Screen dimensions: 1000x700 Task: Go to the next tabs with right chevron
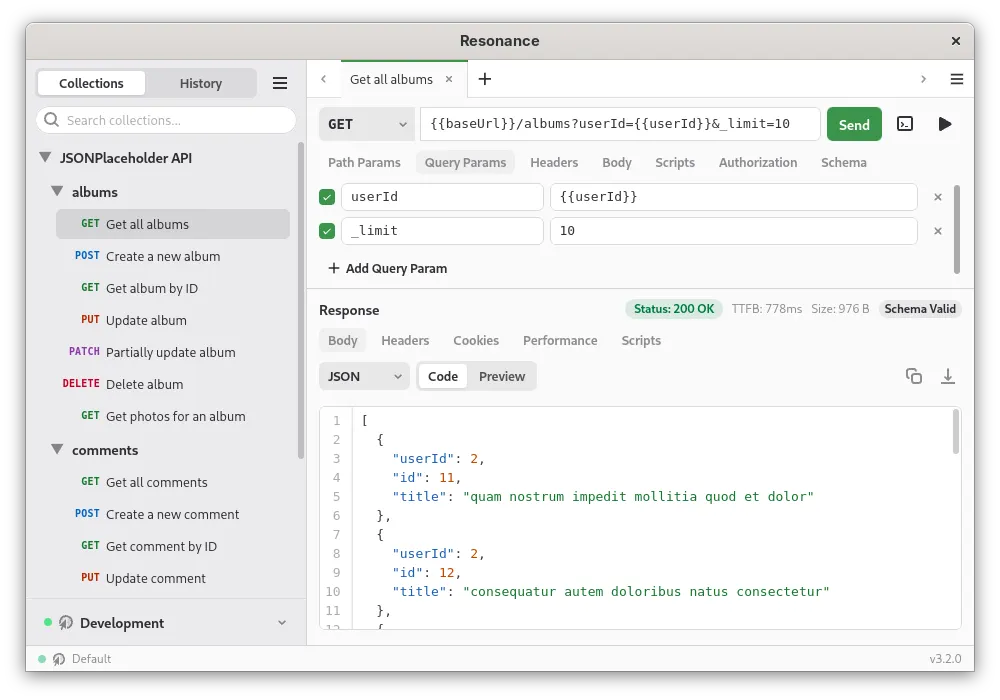(923, 79)
